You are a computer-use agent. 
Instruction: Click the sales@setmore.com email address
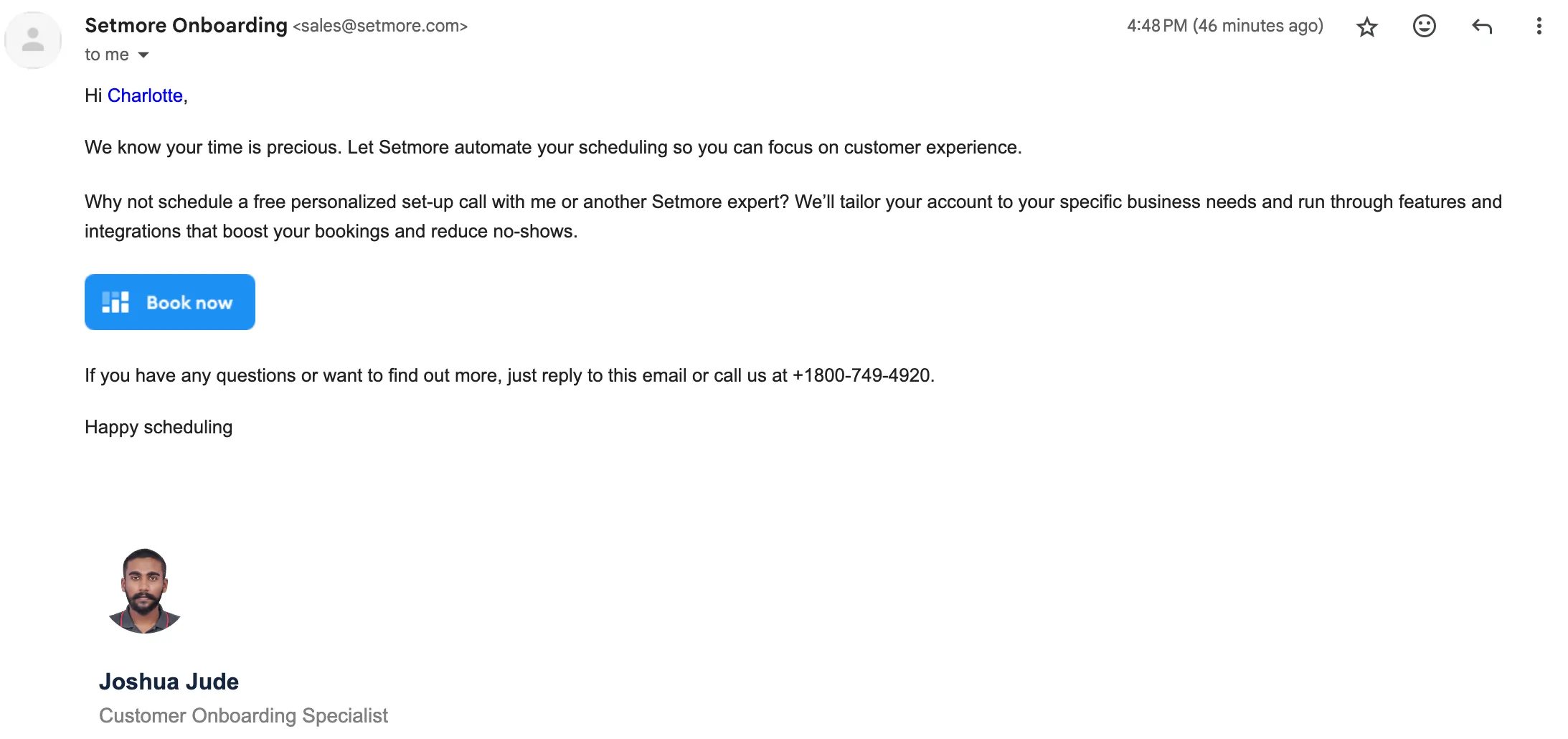click(380, 26)
